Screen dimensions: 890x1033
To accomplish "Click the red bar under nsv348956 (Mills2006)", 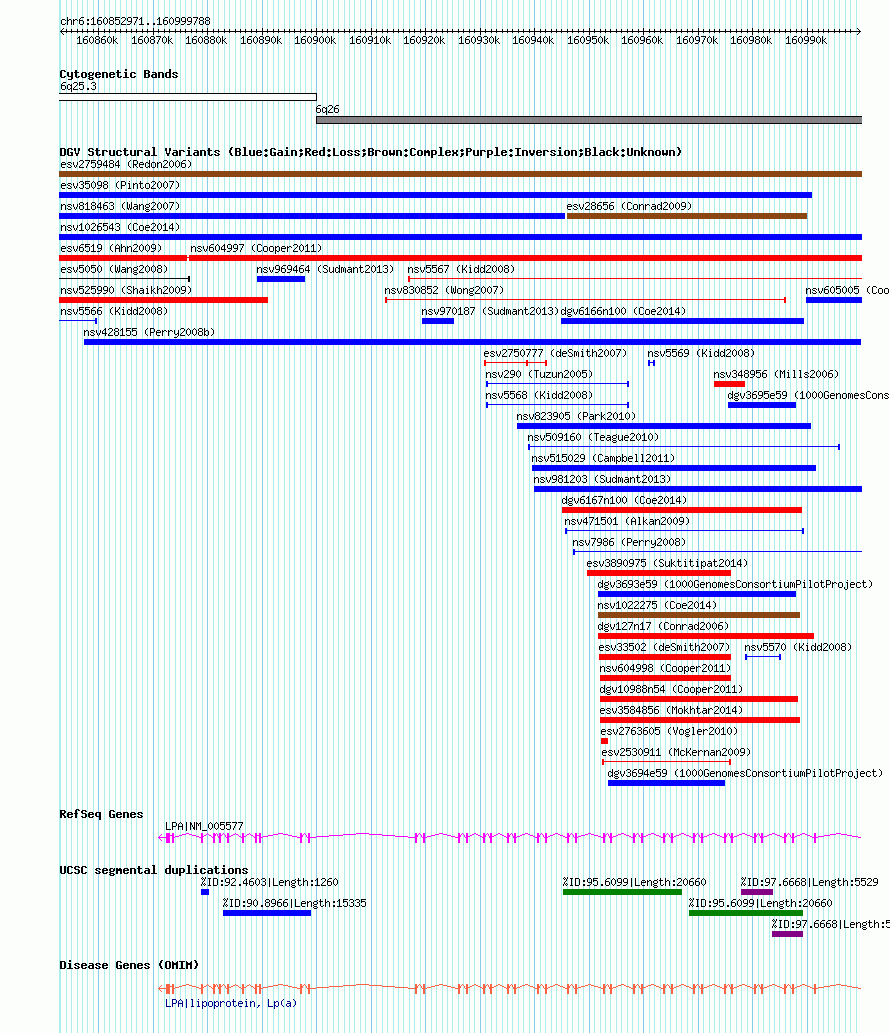I will (729, 384).
